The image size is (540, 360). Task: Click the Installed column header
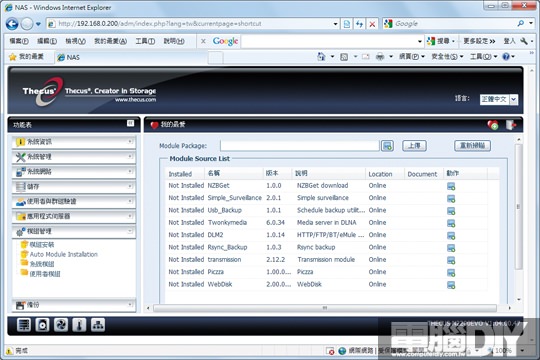click(x=185, y=174)
